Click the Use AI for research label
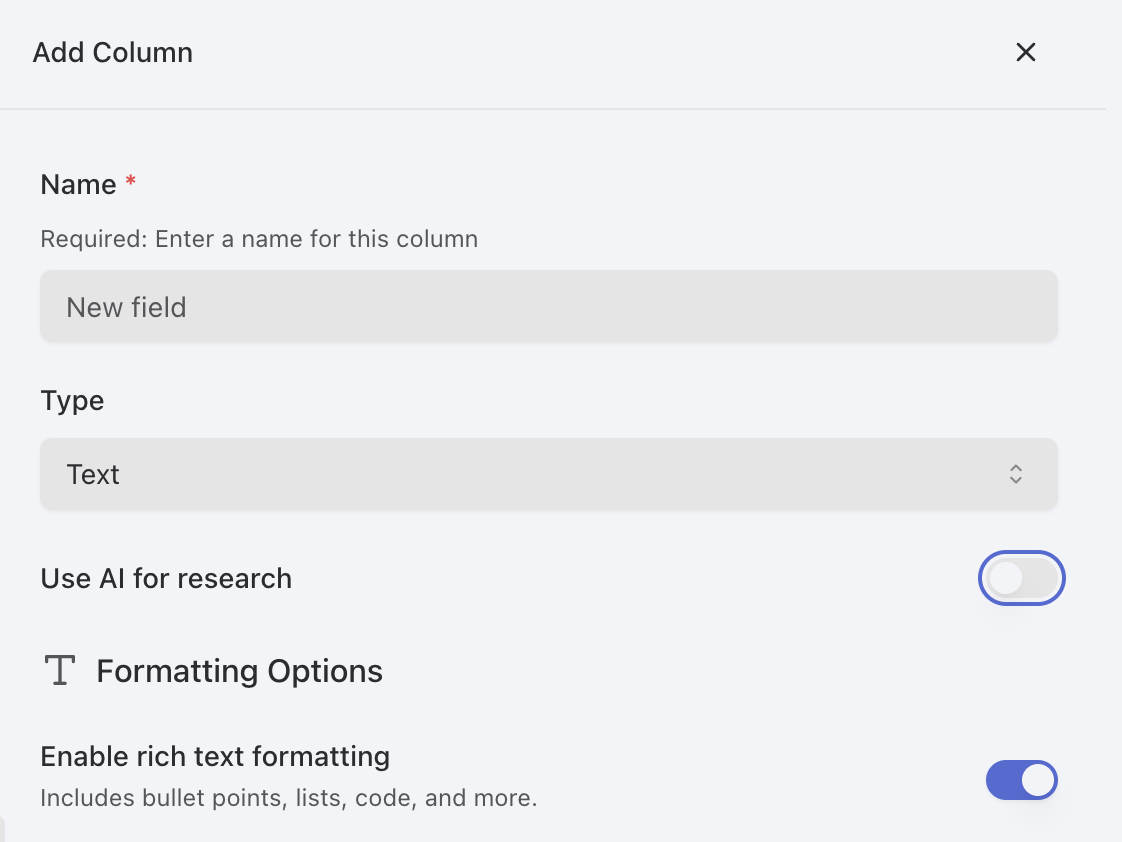This screenshot has height=842, width=1122. tap(166, 578)
